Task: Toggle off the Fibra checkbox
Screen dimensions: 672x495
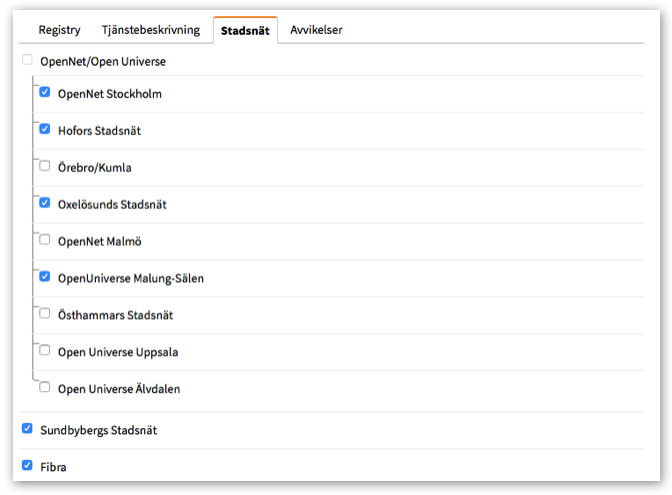Action: tap(27, 465)
